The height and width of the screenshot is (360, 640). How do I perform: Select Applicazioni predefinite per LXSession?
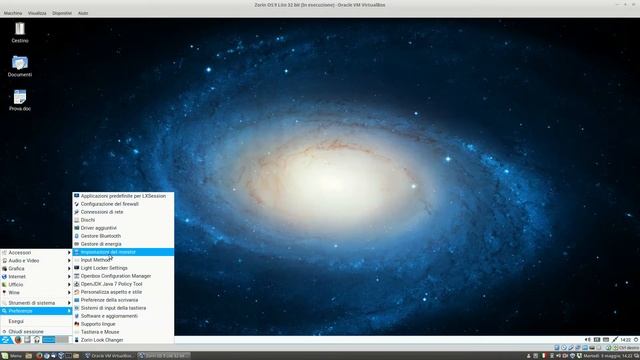tap(123, 196)
